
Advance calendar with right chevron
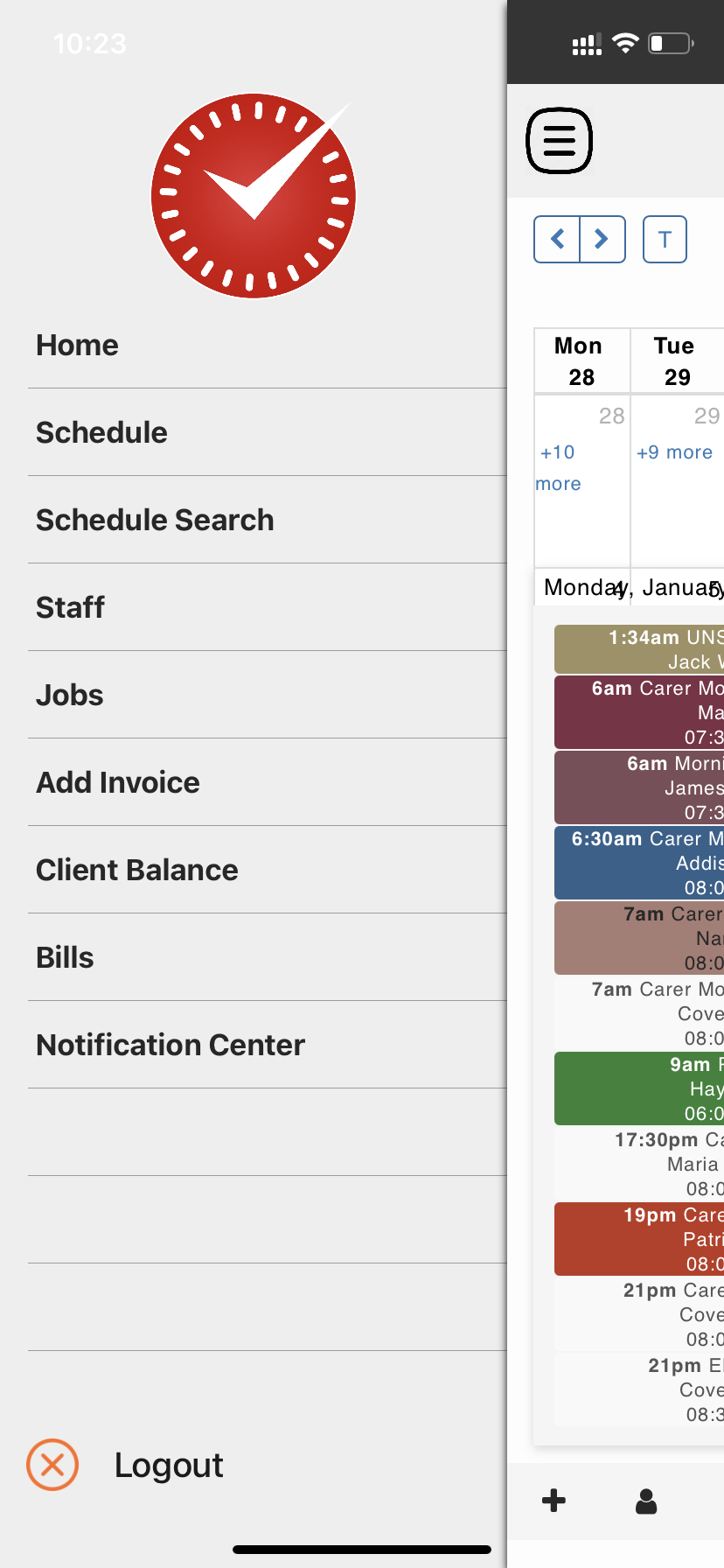(x=602, y=239)
